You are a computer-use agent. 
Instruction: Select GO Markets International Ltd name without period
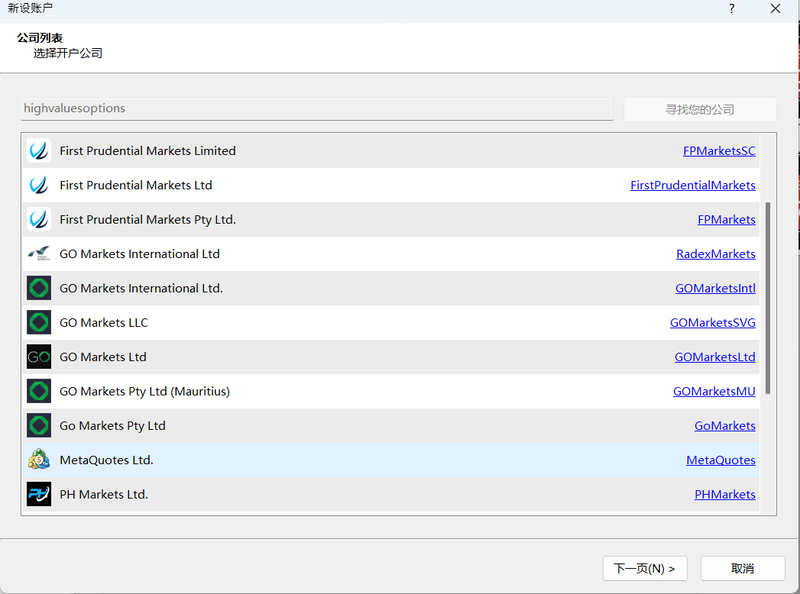[139, 254]
